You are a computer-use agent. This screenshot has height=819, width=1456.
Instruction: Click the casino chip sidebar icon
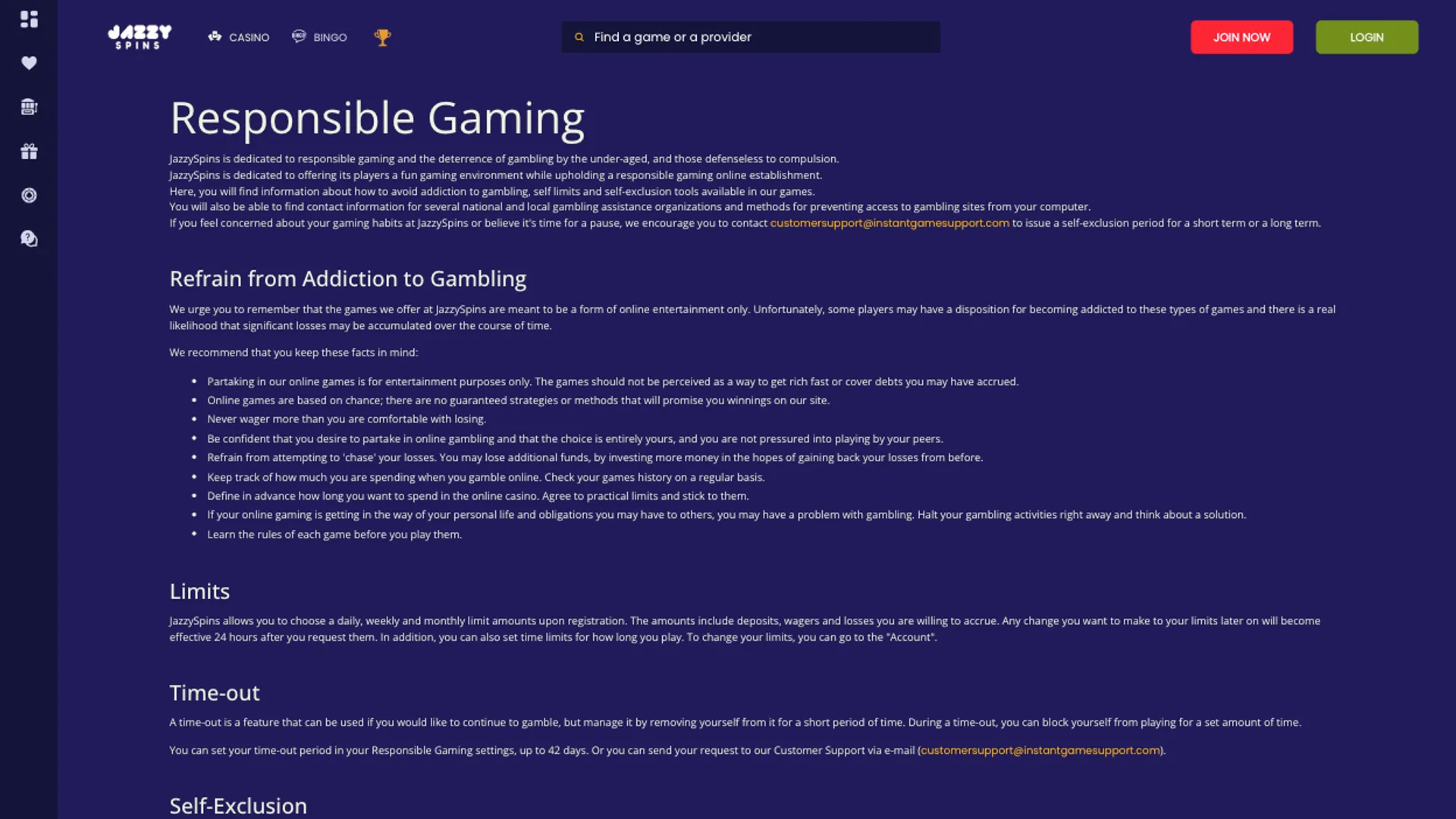point(29,196)
